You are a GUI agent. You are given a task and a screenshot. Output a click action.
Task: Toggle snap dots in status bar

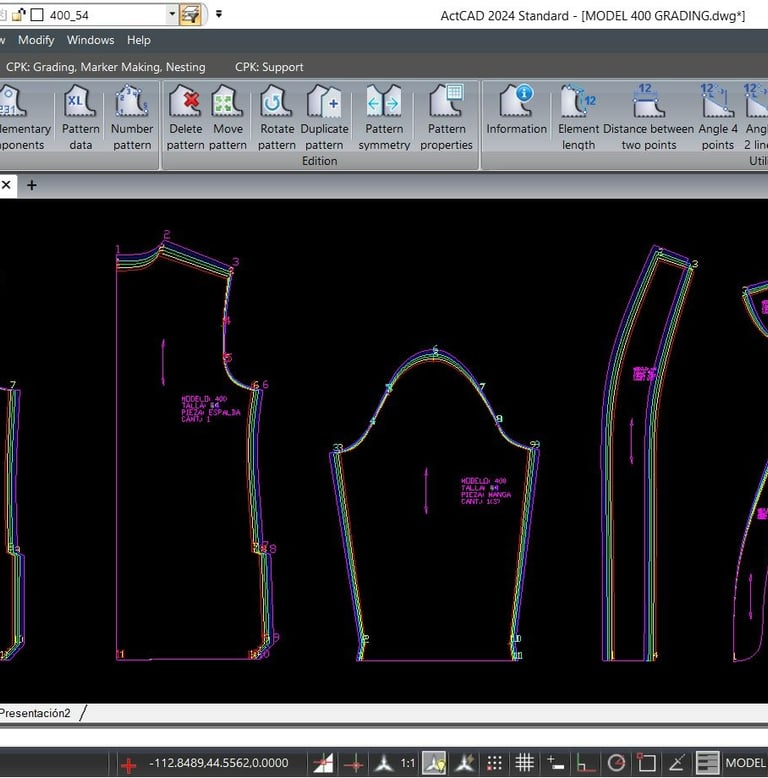[x=494, y=763]
